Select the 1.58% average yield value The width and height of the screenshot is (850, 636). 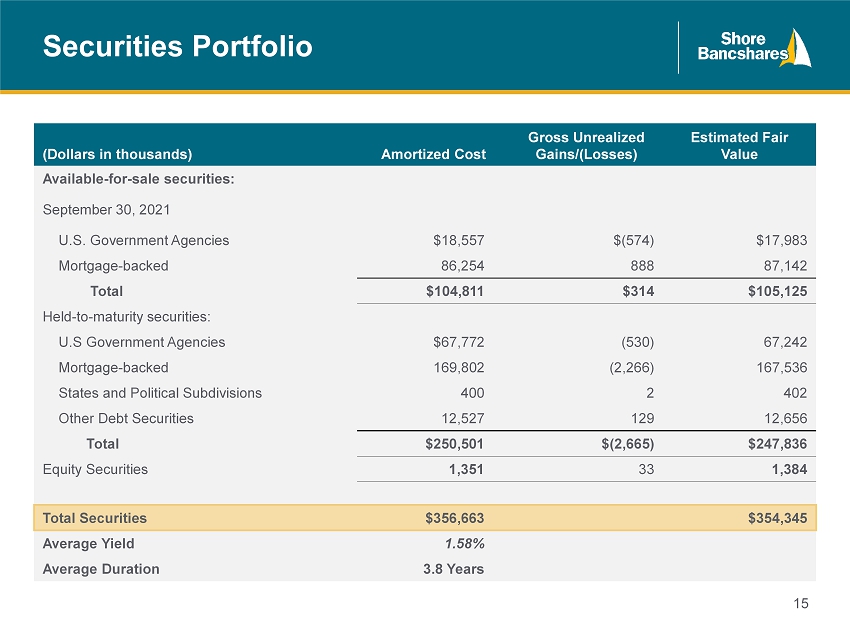(465, 543)
